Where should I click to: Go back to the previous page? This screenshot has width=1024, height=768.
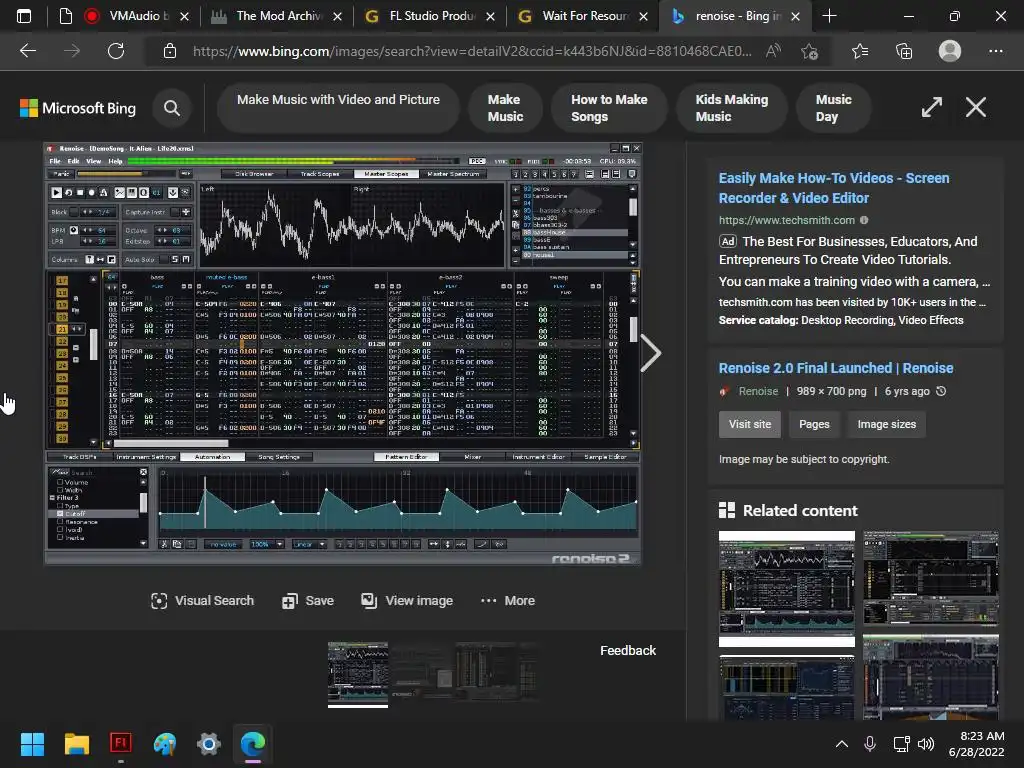pyautogui.click(x=28, y=51)
